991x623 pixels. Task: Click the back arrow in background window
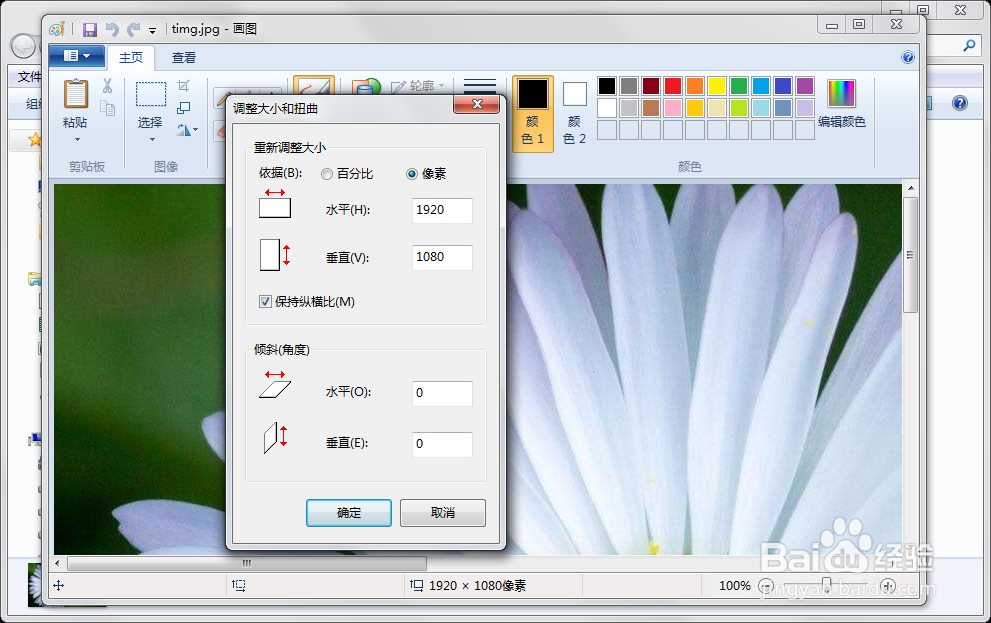(23, 46)
